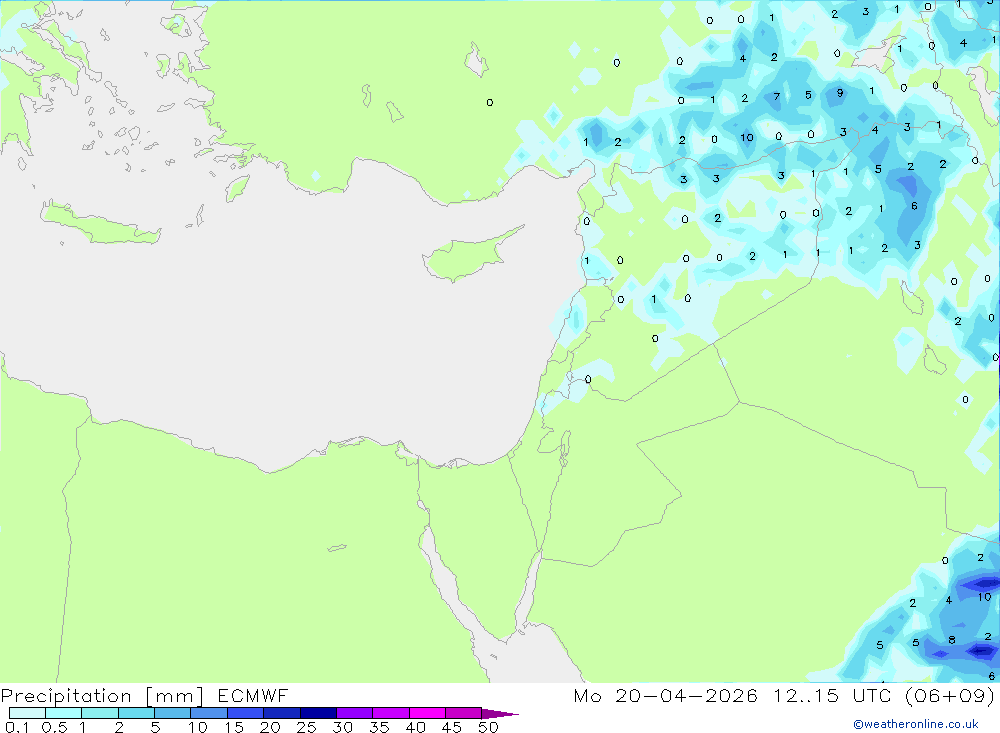Click the "40" legend scale label
This screenshot has height=733, width=1000.
(415, 727)
